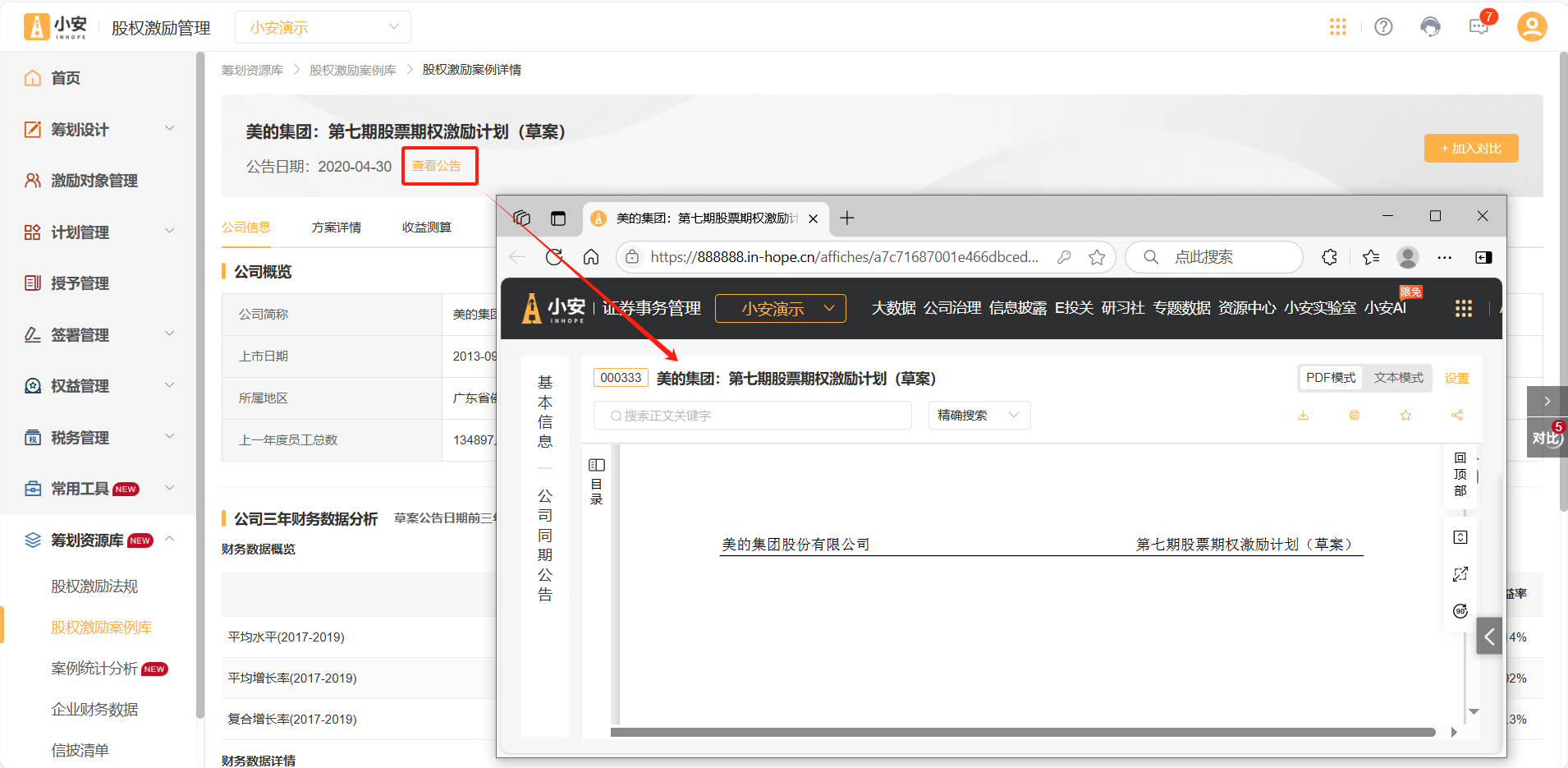1568x768 pixels.
Task: Open browser extensions puzzle icon
Action: pyautogui.click(x=1330, y=257)
